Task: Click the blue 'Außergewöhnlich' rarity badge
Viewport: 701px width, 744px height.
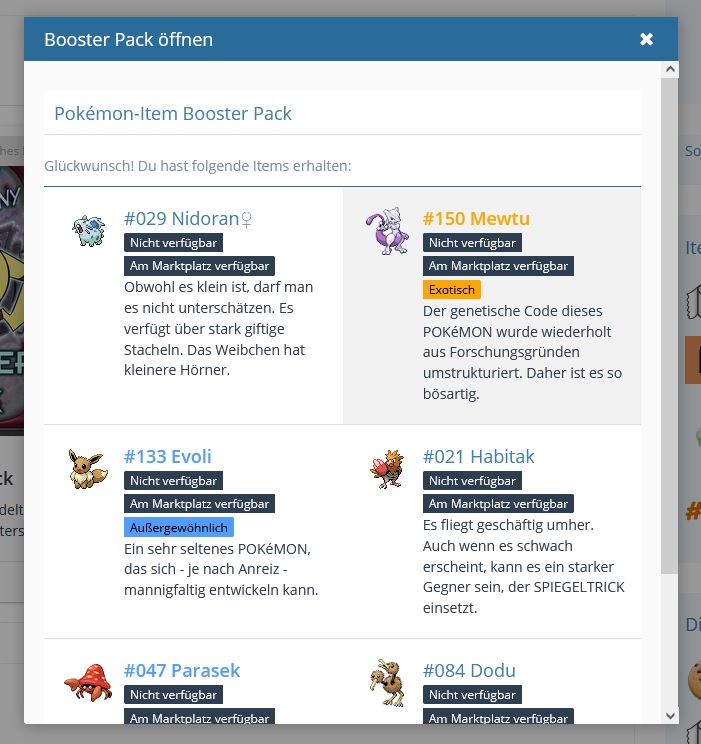Action: click(x=178, y=527)
